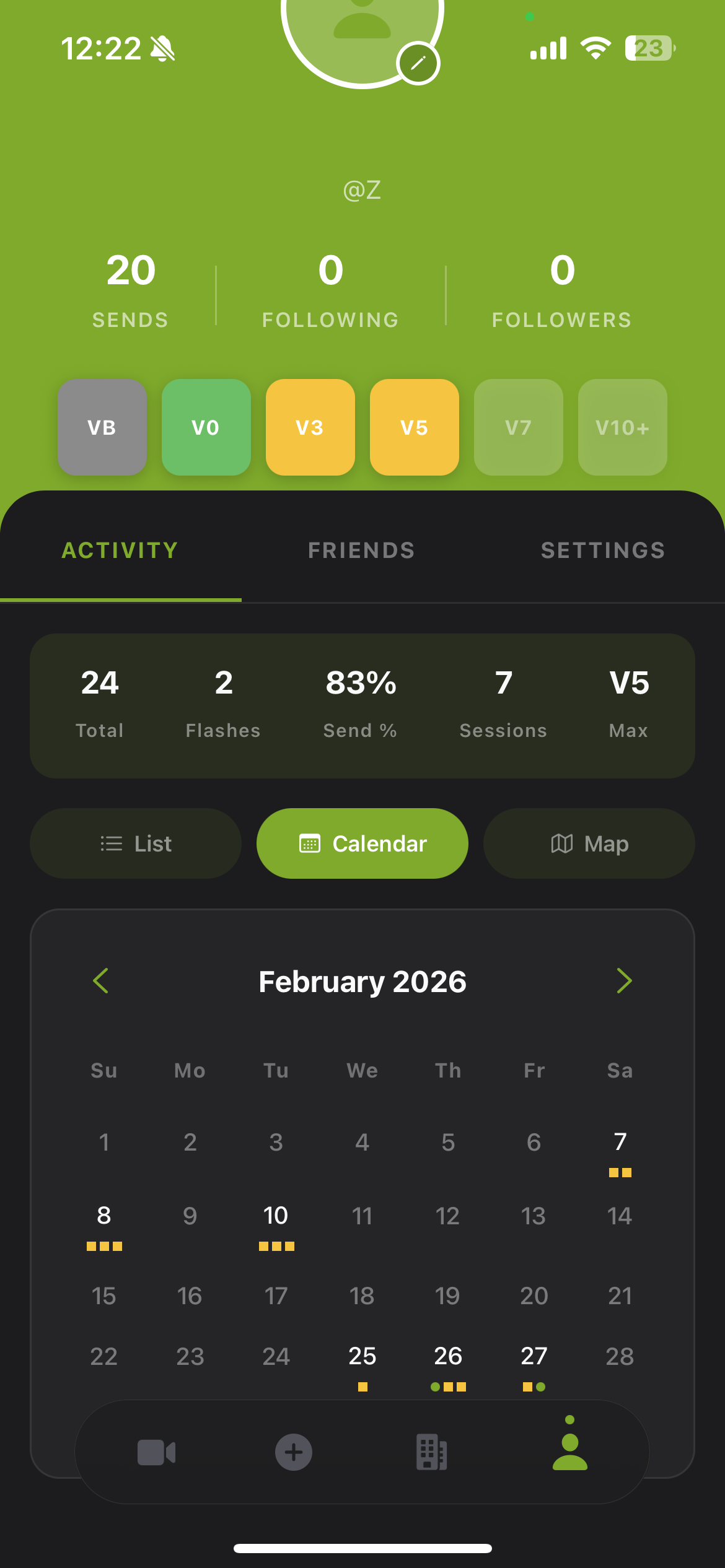This screenshot has width=725, height=1568.
Task: Tap the profile person icon
Action: (x=569, y=1451)
